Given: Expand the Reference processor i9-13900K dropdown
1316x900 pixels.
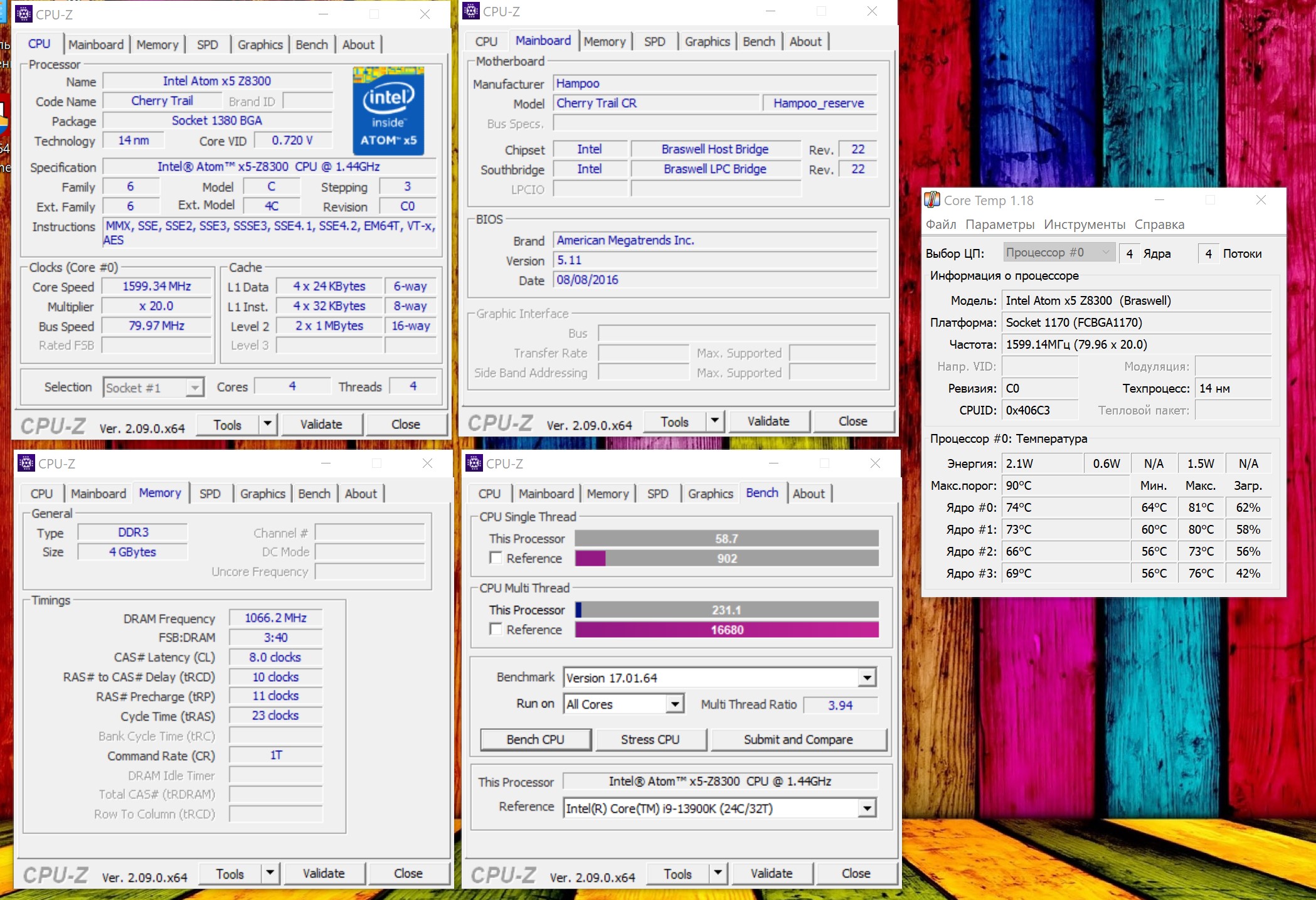Looking at the screenshot, I should (867, 808).
